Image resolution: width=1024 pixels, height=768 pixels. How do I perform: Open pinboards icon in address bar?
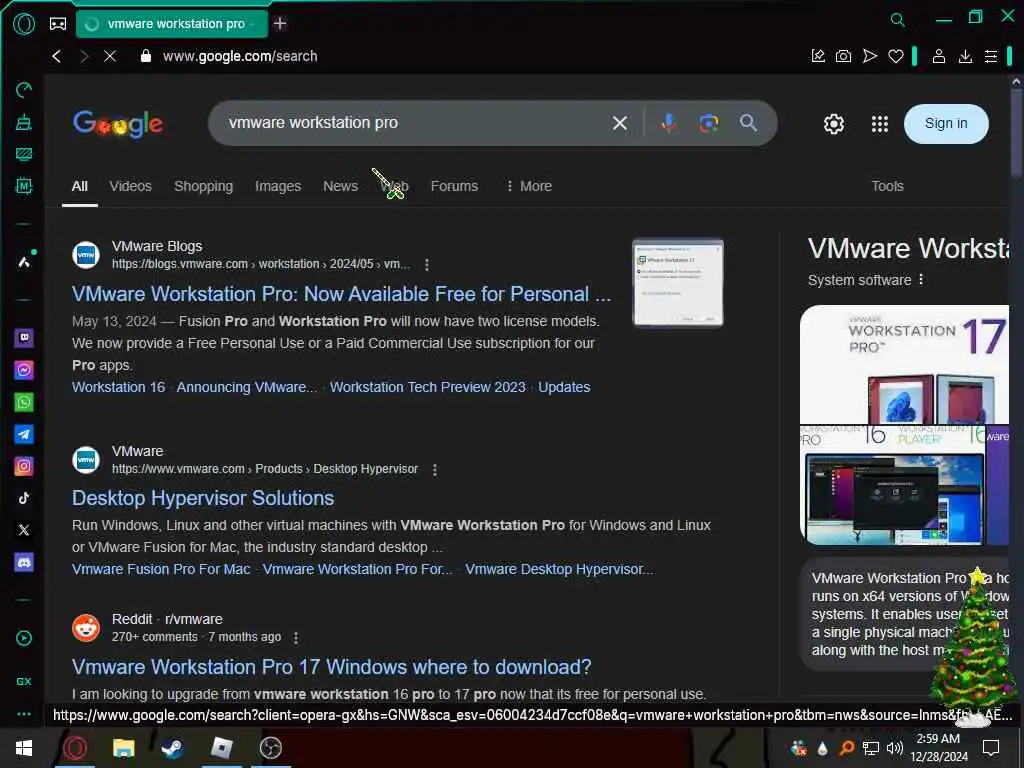point(818,56)
